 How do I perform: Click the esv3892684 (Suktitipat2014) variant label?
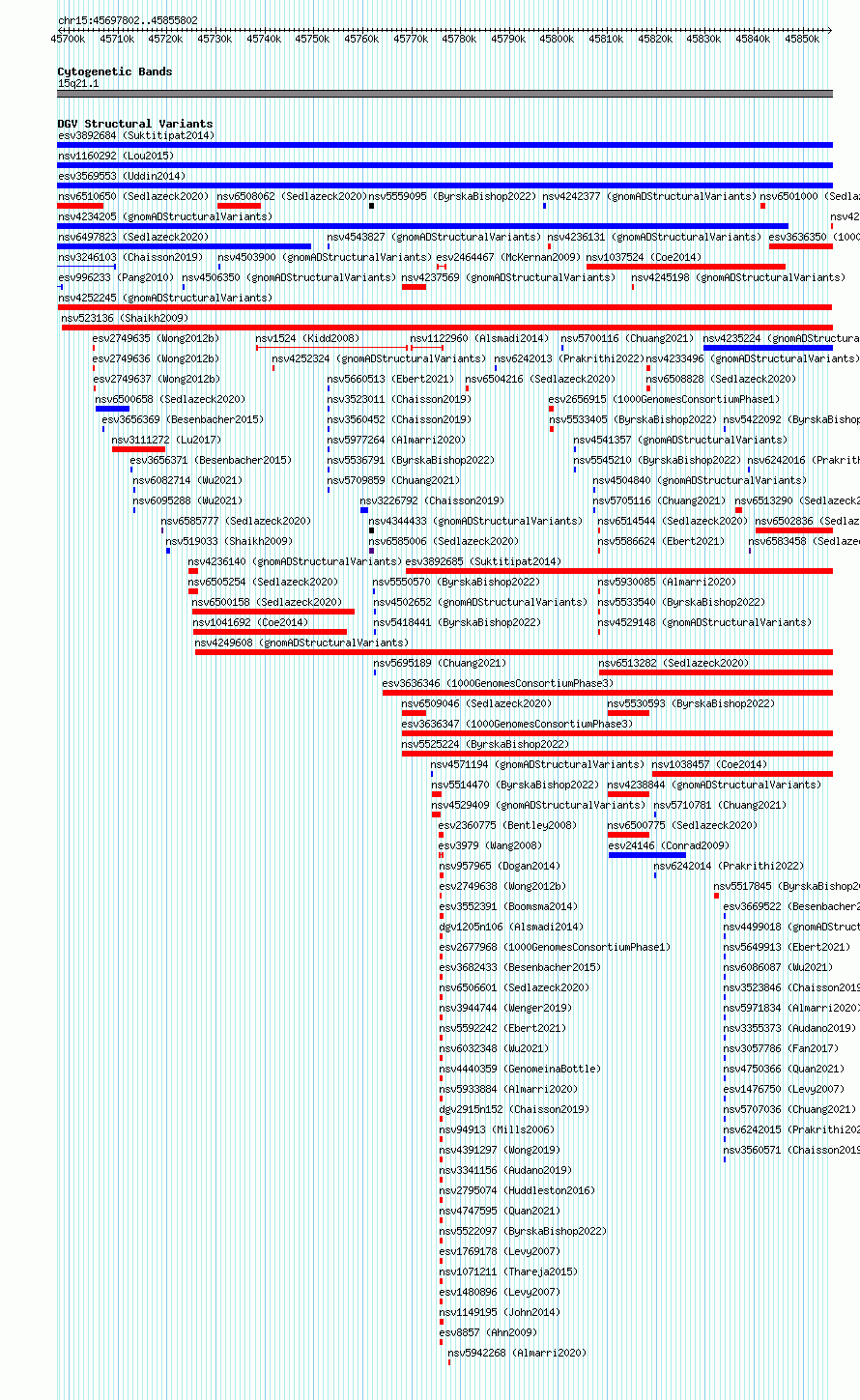[136, 135]
